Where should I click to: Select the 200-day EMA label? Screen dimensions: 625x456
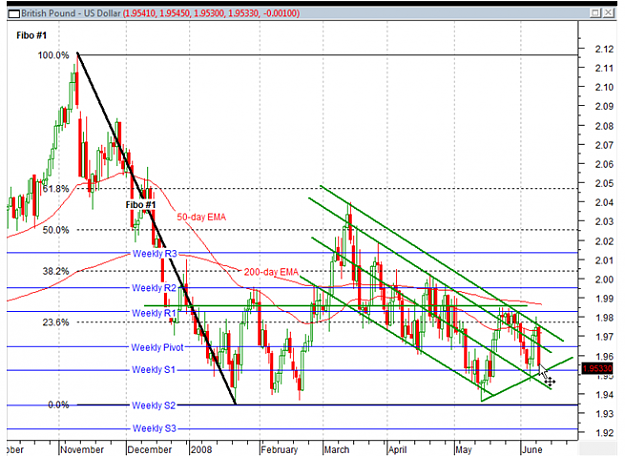[271, 272]
